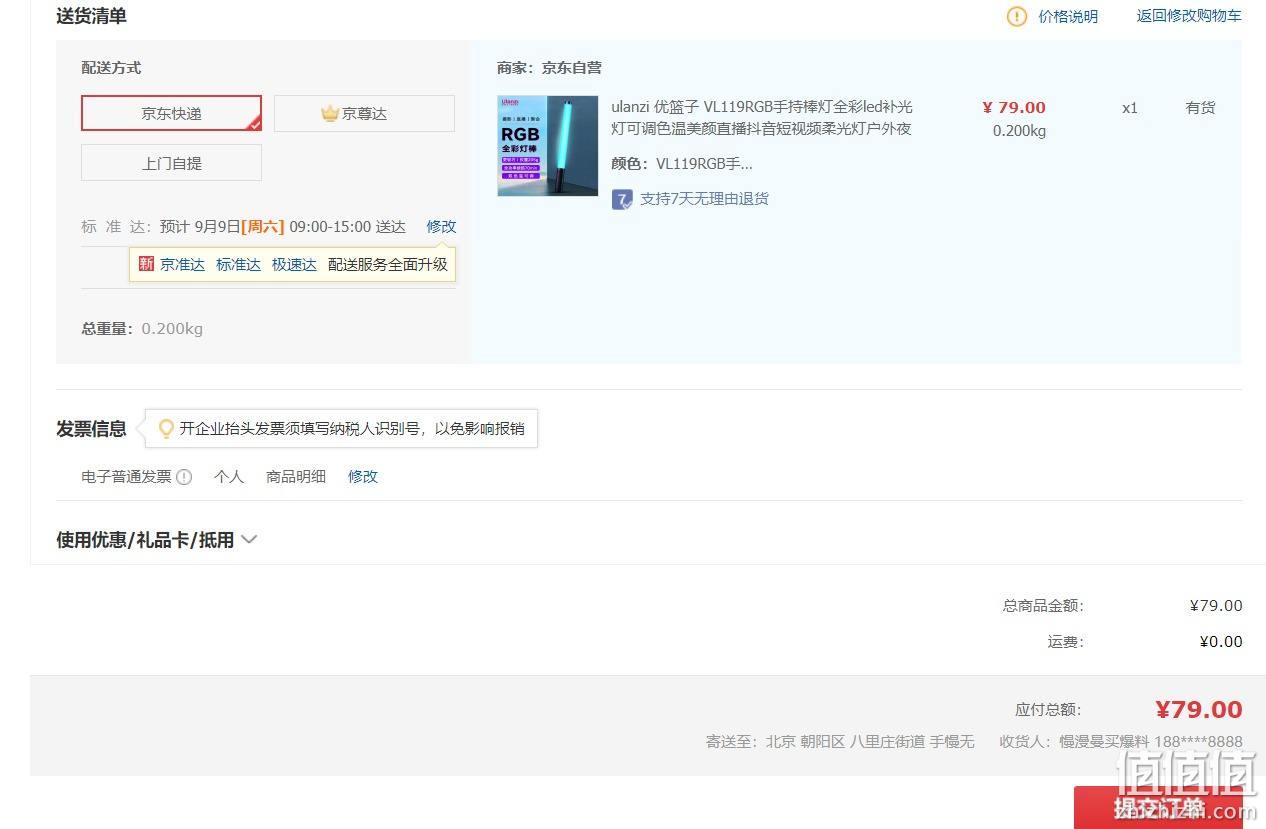Click 支持7天无理由退货 text

click(x=704, y=199)
